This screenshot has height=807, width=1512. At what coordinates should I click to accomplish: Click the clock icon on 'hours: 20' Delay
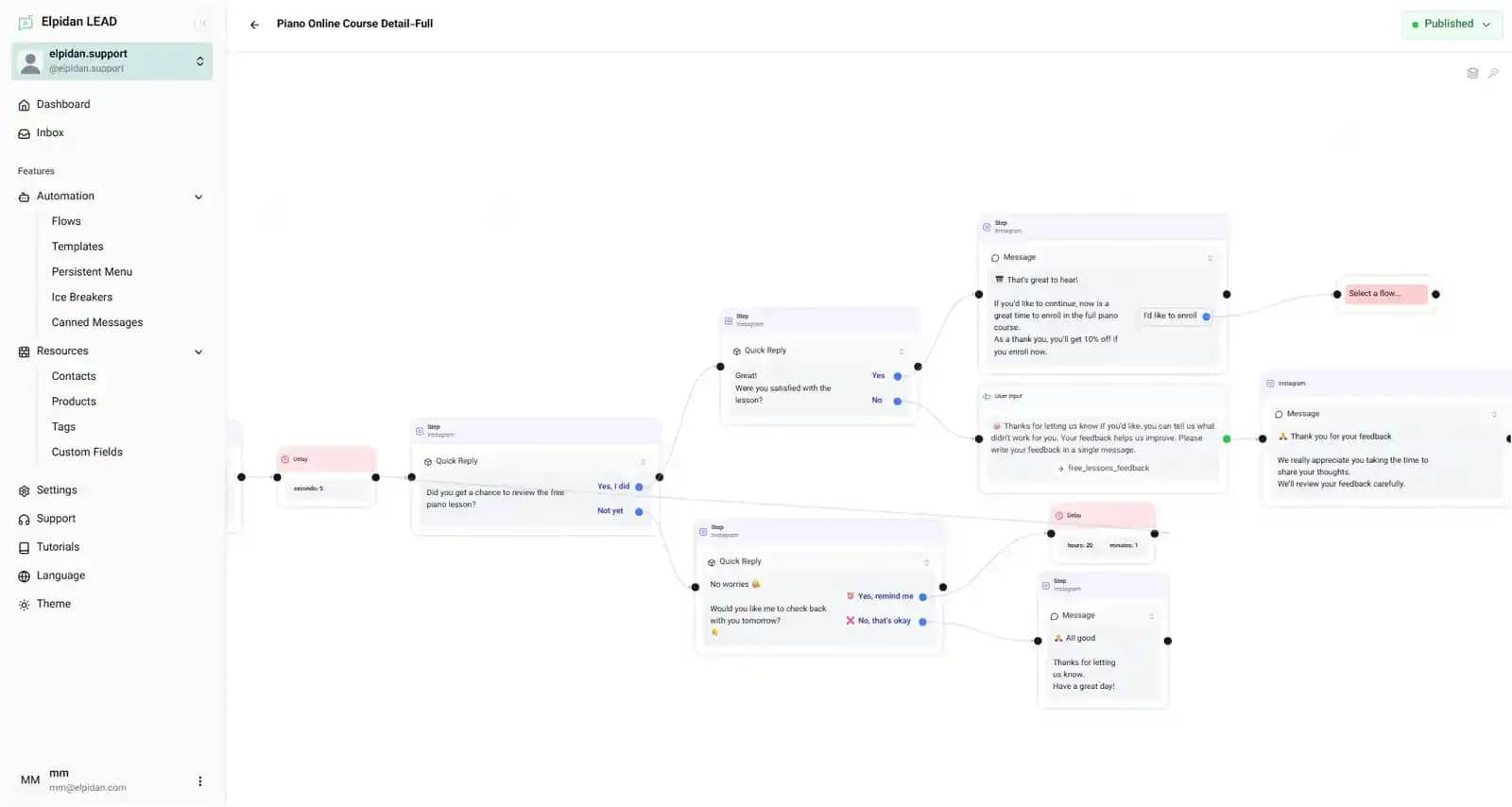[x=1059, y=516]
